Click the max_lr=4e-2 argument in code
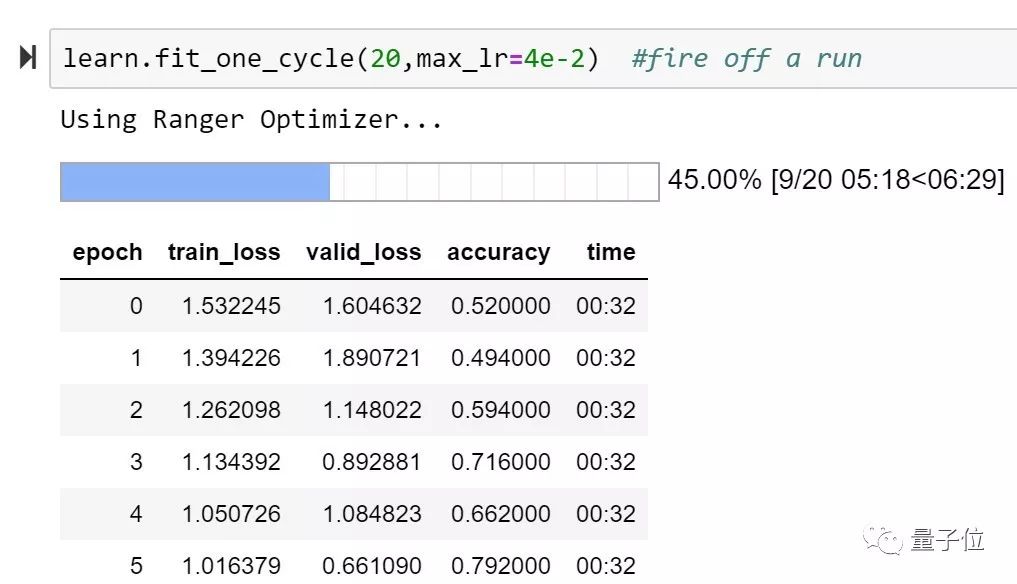Screen dimensions: 1017x584 pyautogui.click(x=500, y=58)
